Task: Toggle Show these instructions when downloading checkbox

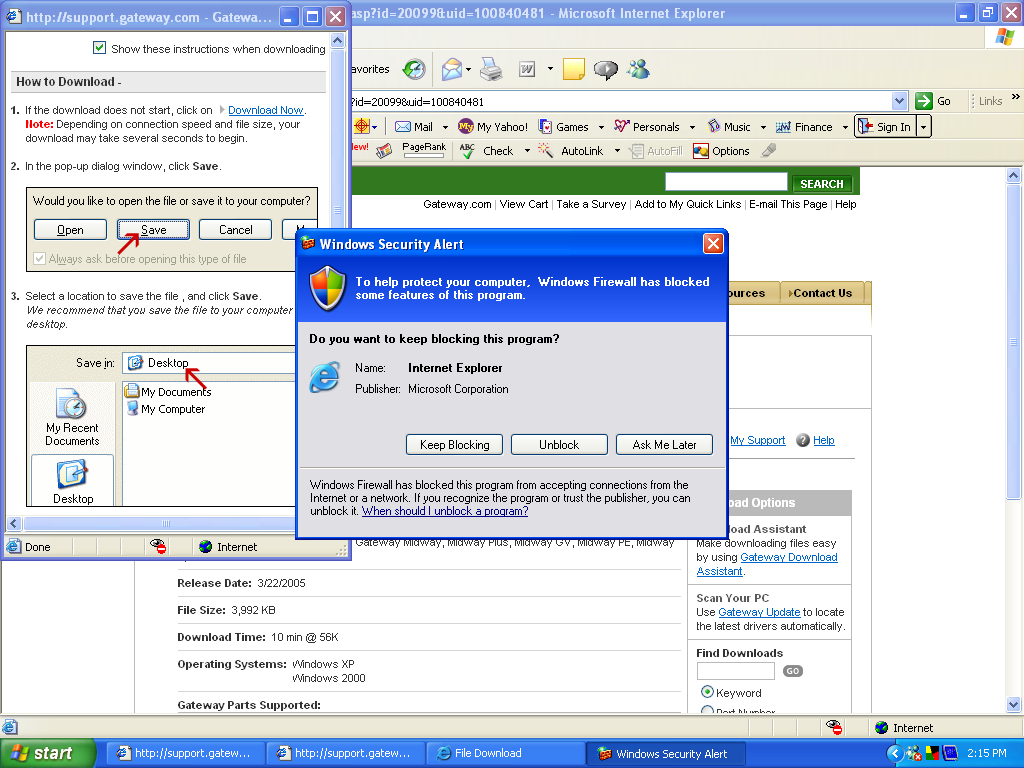Action: [99, 48]
